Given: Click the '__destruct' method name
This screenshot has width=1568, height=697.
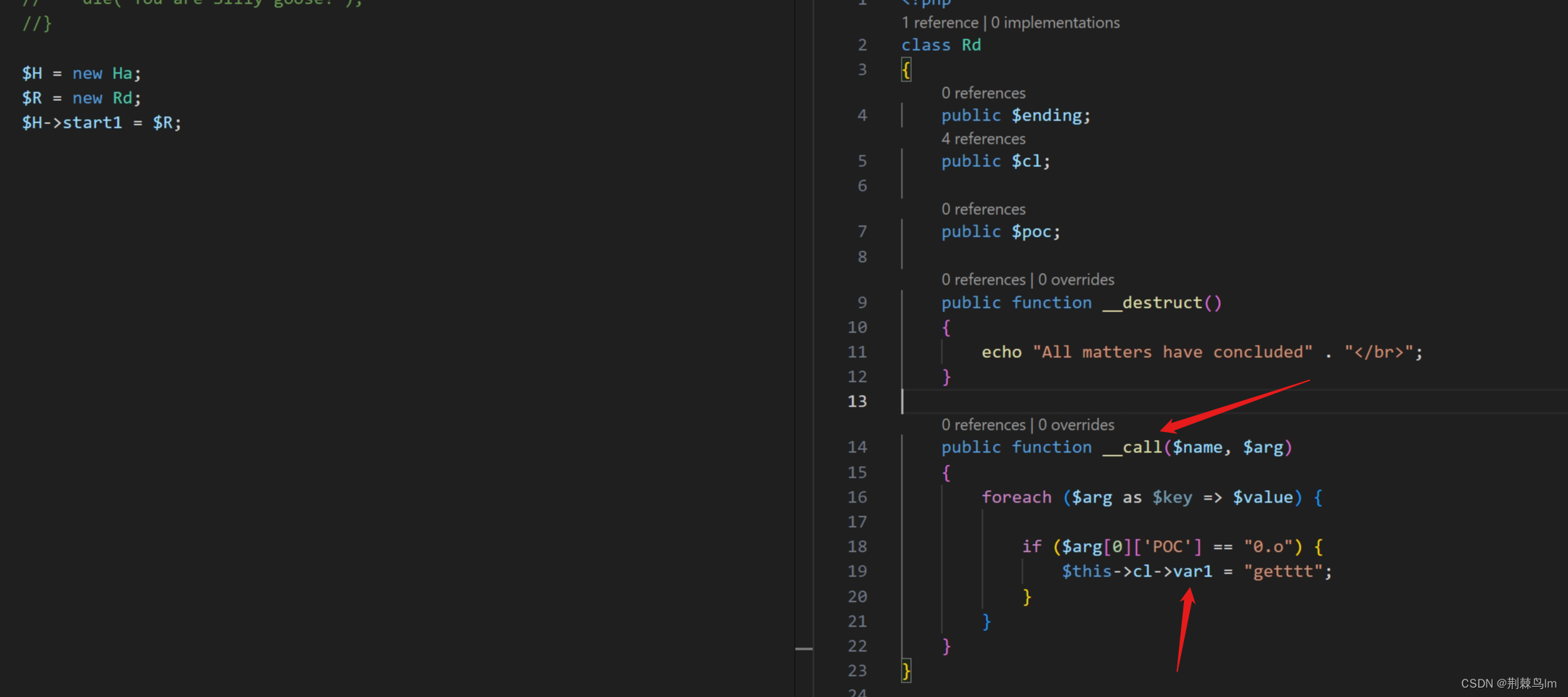Looking at the screenshot, I should pos(1152,303).
